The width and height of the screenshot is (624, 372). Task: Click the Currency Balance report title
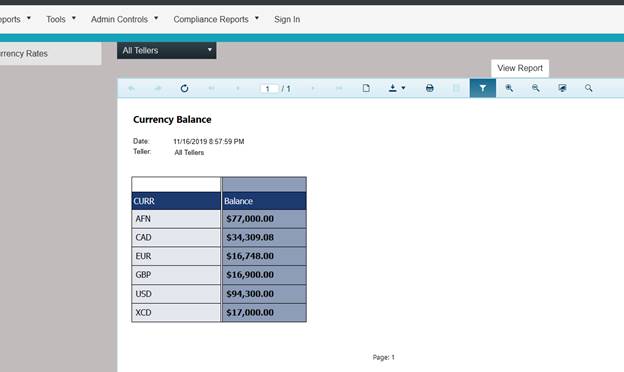[172, 119]
